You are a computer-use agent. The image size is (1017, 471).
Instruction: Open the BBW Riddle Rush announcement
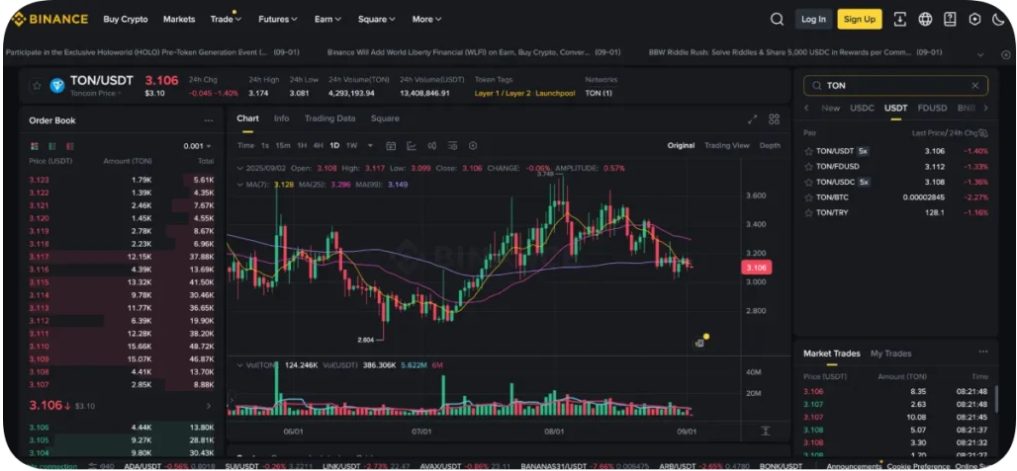[x=795, y=52]
